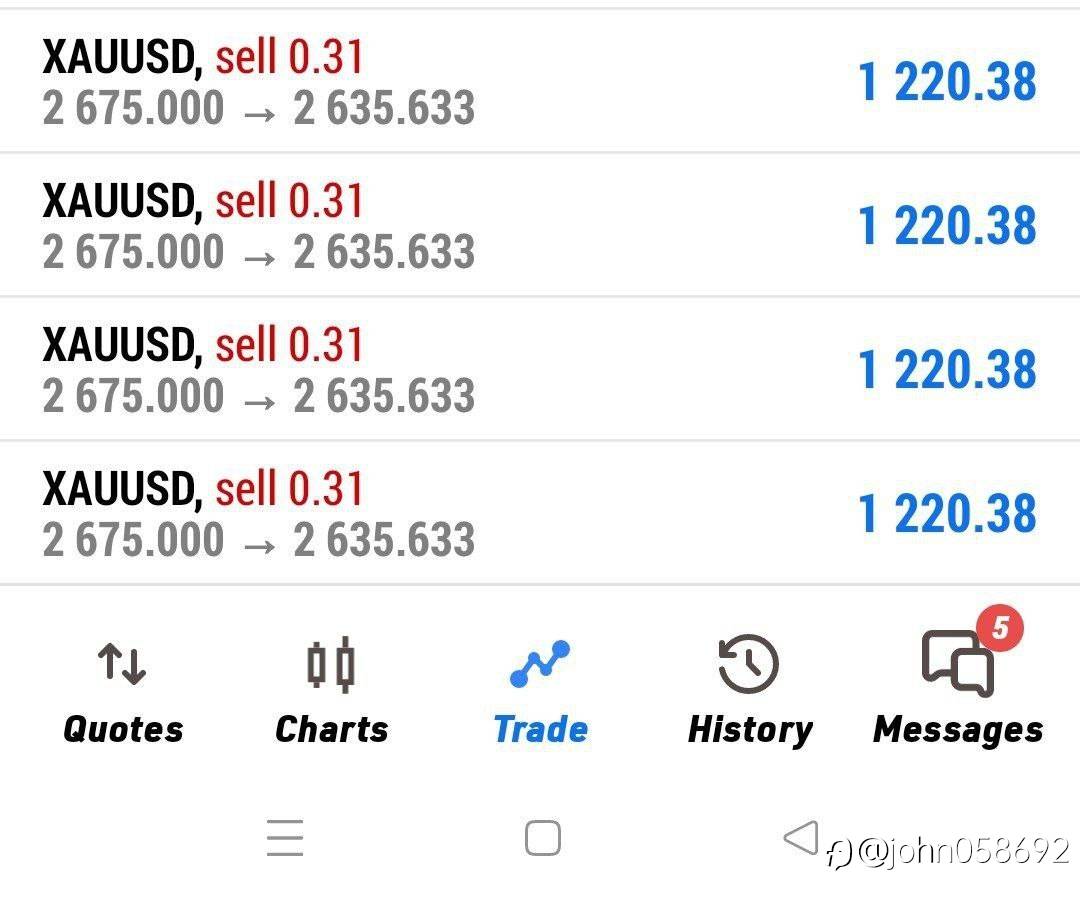This screenshot has height=904, width=1080.
Task: Open the Charts tab label
Action: [331, 729]
